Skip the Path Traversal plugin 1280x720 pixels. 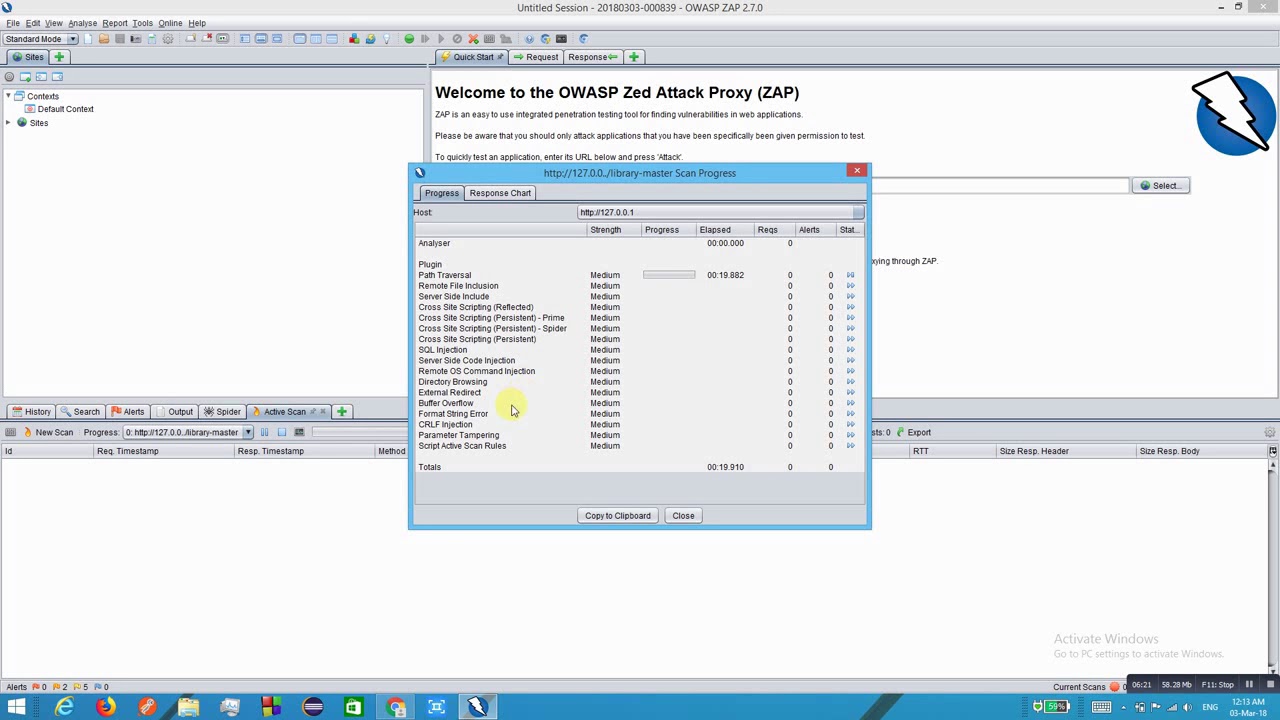[x=851, y=275]
